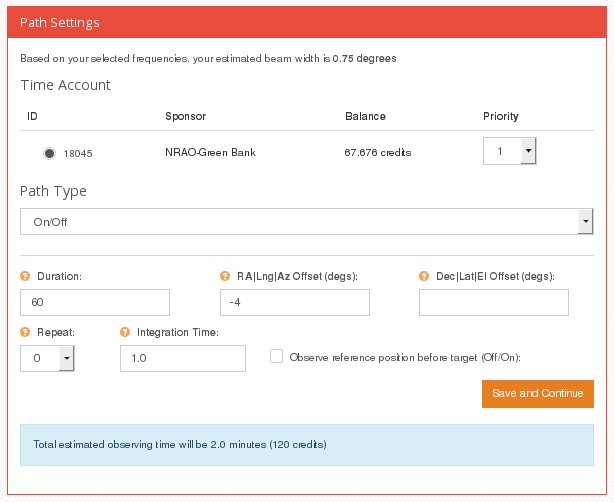
Task: Expand the Path Type On/Off dropdown
Action: click(x=307, y=222)
